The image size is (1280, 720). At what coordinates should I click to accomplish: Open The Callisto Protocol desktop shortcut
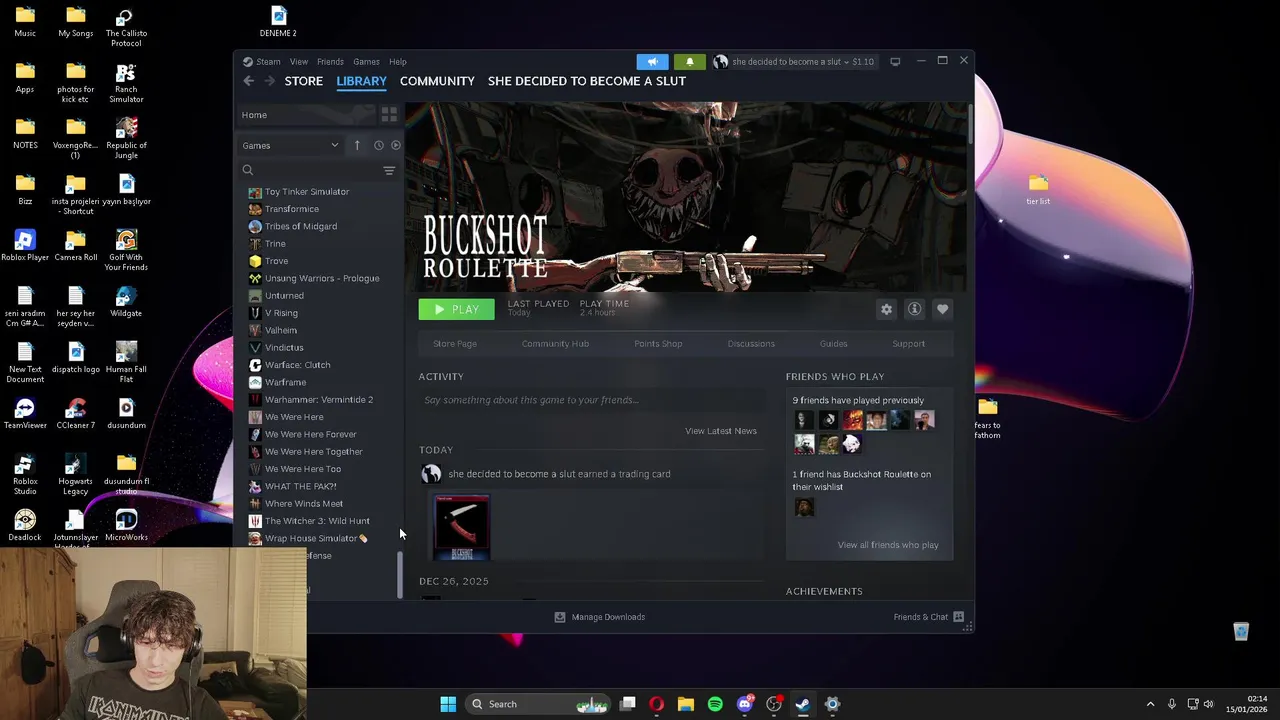(x=126, y=27)
